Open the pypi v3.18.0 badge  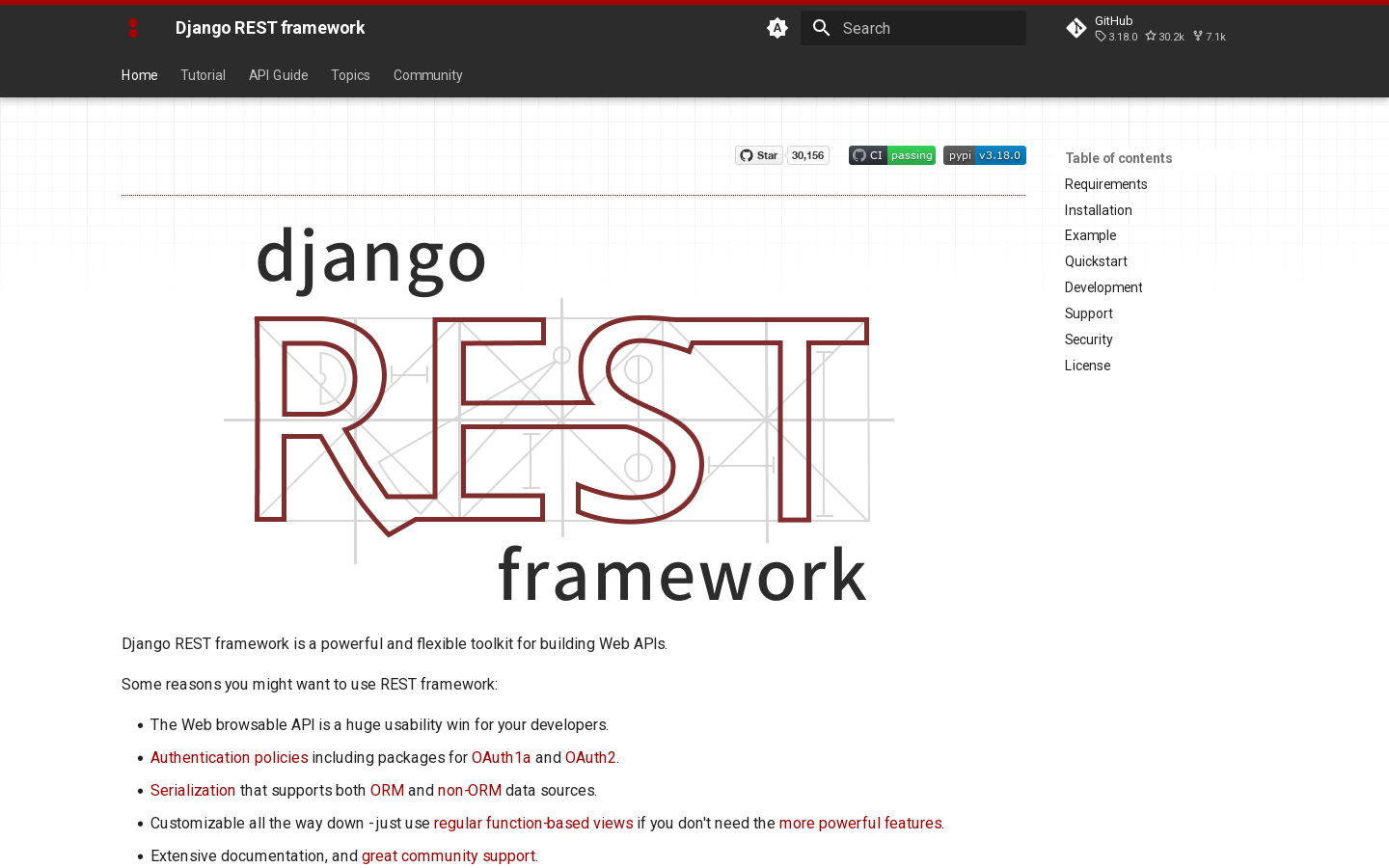coord(985,155)
